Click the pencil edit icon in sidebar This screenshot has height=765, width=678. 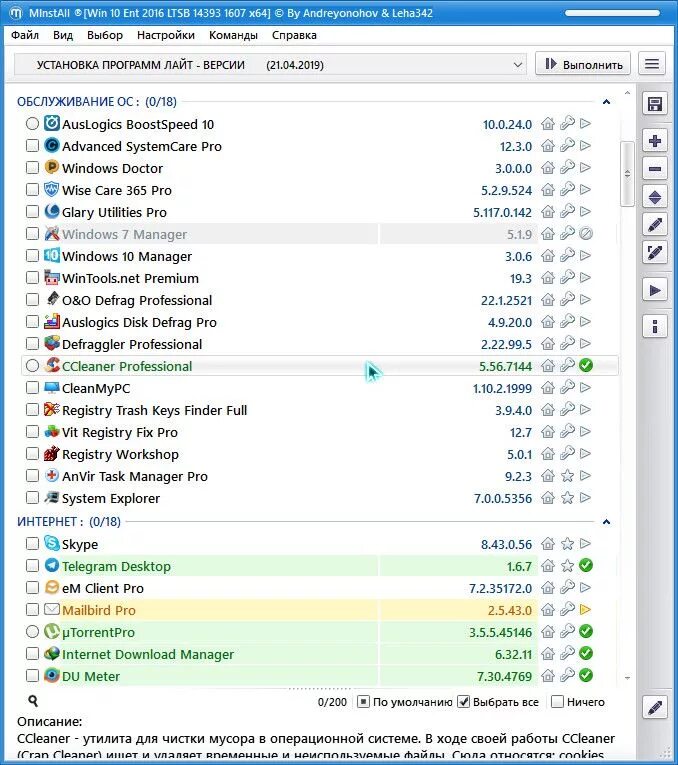click(x=655, y=225)
